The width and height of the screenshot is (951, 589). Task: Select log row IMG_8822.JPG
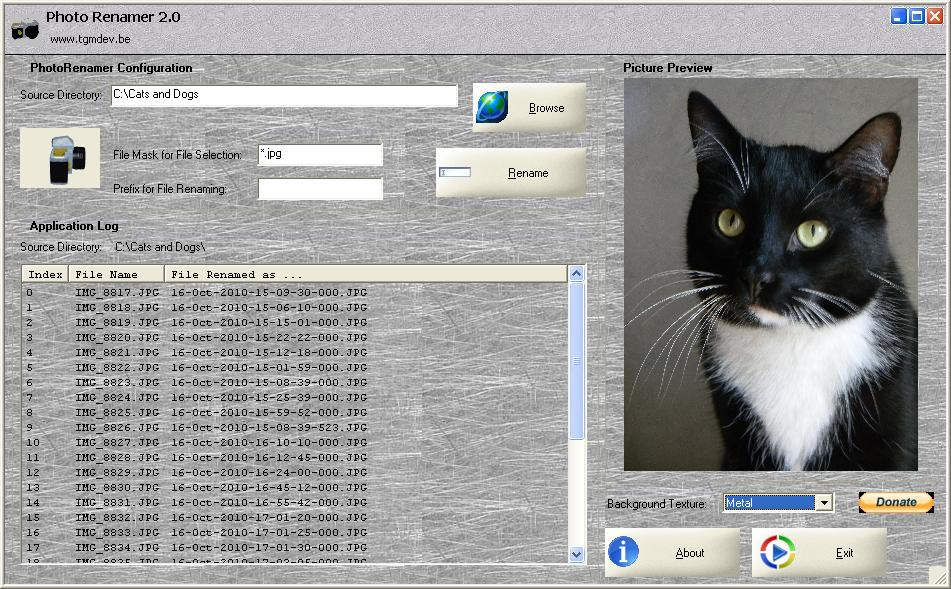pos(295,368)
